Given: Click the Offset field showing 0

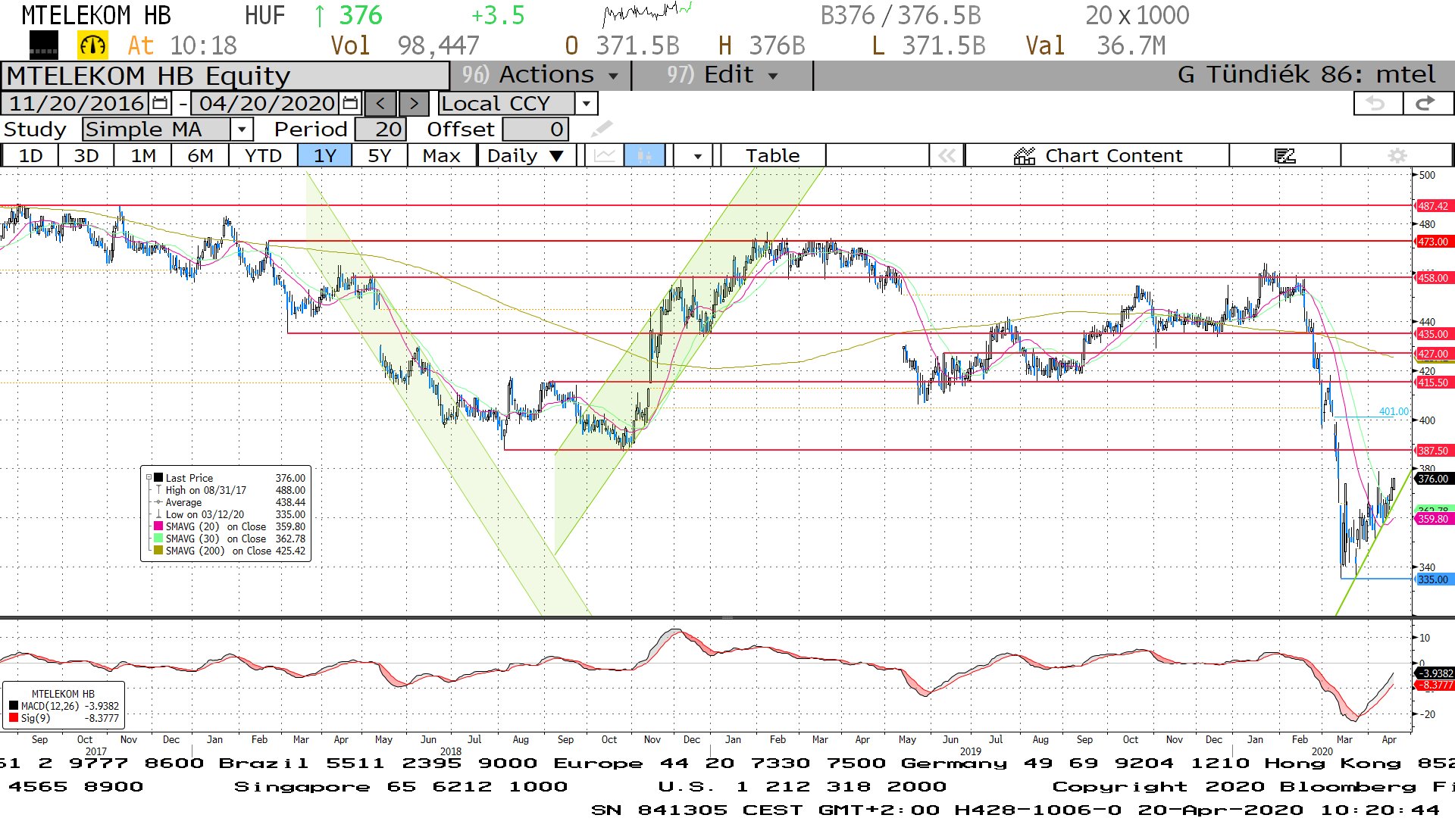Looking at the screenshot, I should coord(535,129).
